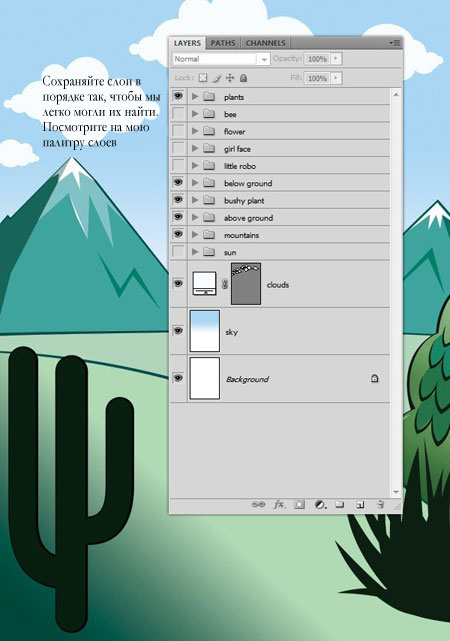Expand the little robo group triangle
The width and height of the screenshot is (450, 641).
(x=195, y=165)
